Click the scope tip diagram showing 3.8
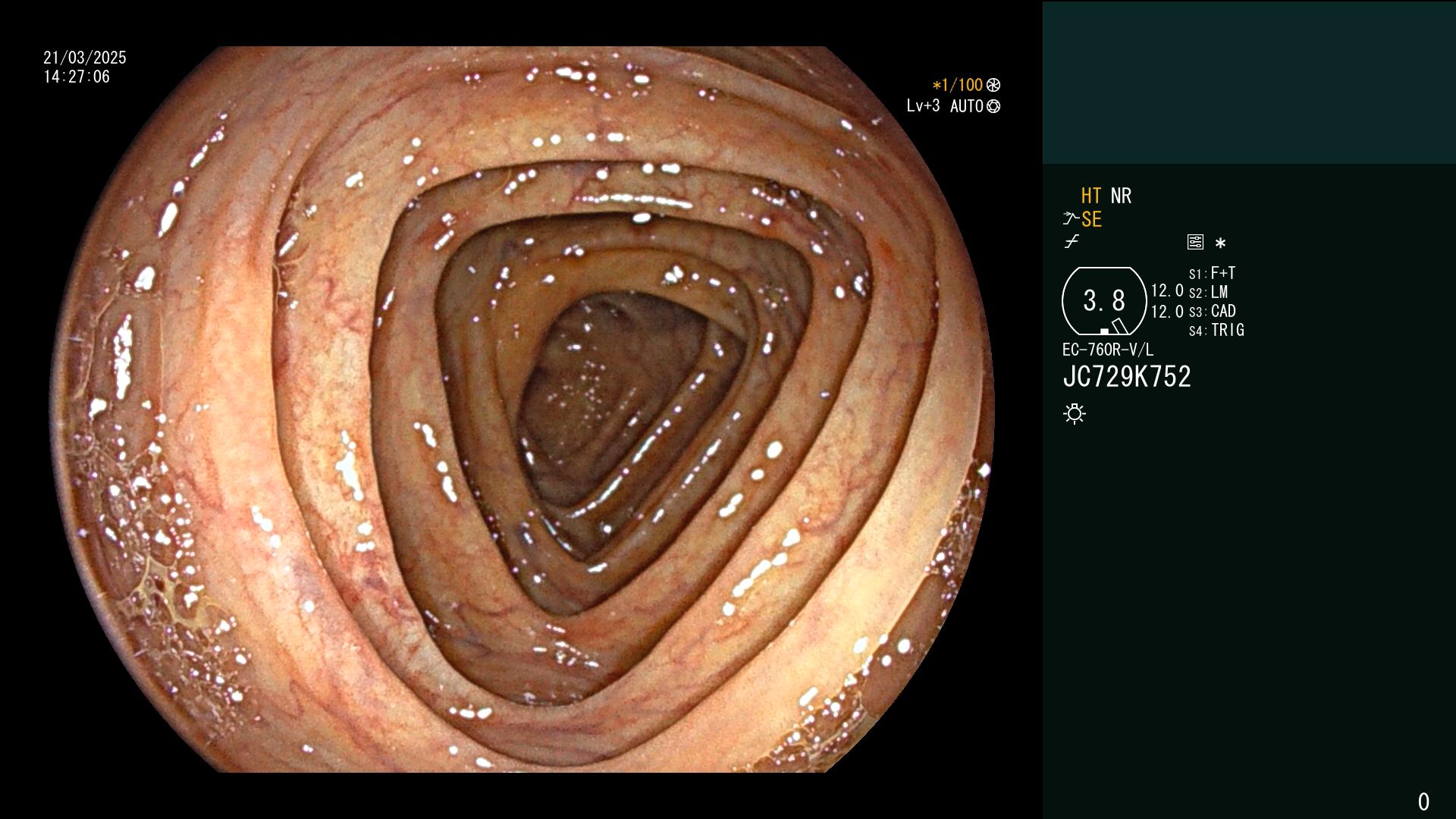The image size is (1456, 819). [x=1104, y=301]
